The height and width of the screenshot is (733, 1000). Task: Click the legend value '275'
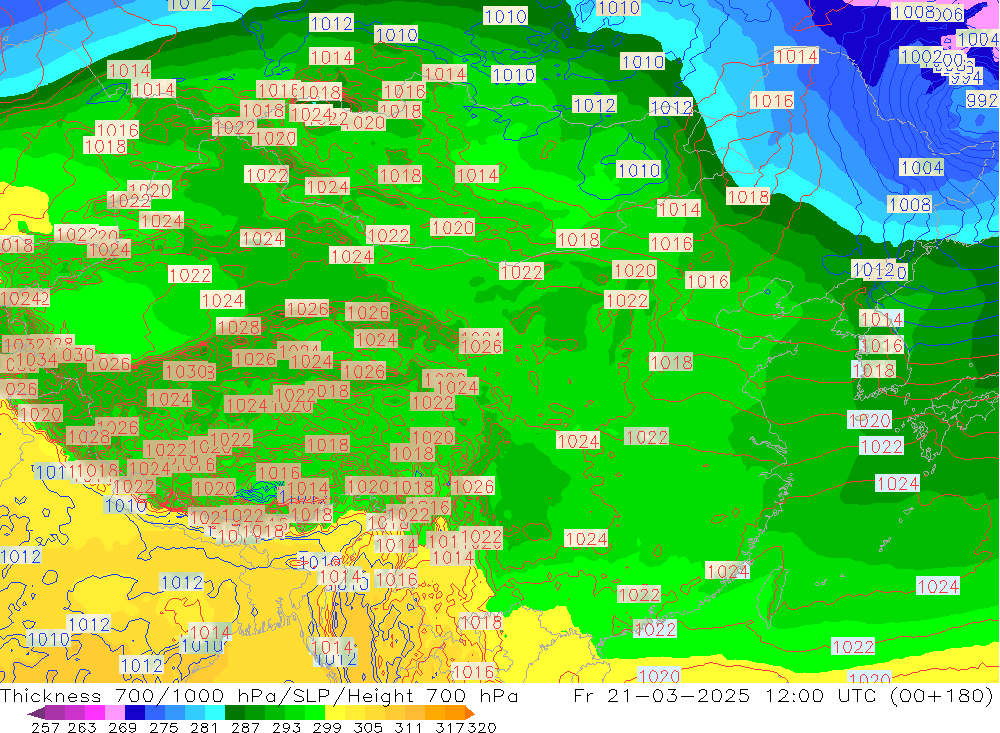coord(163,727)
